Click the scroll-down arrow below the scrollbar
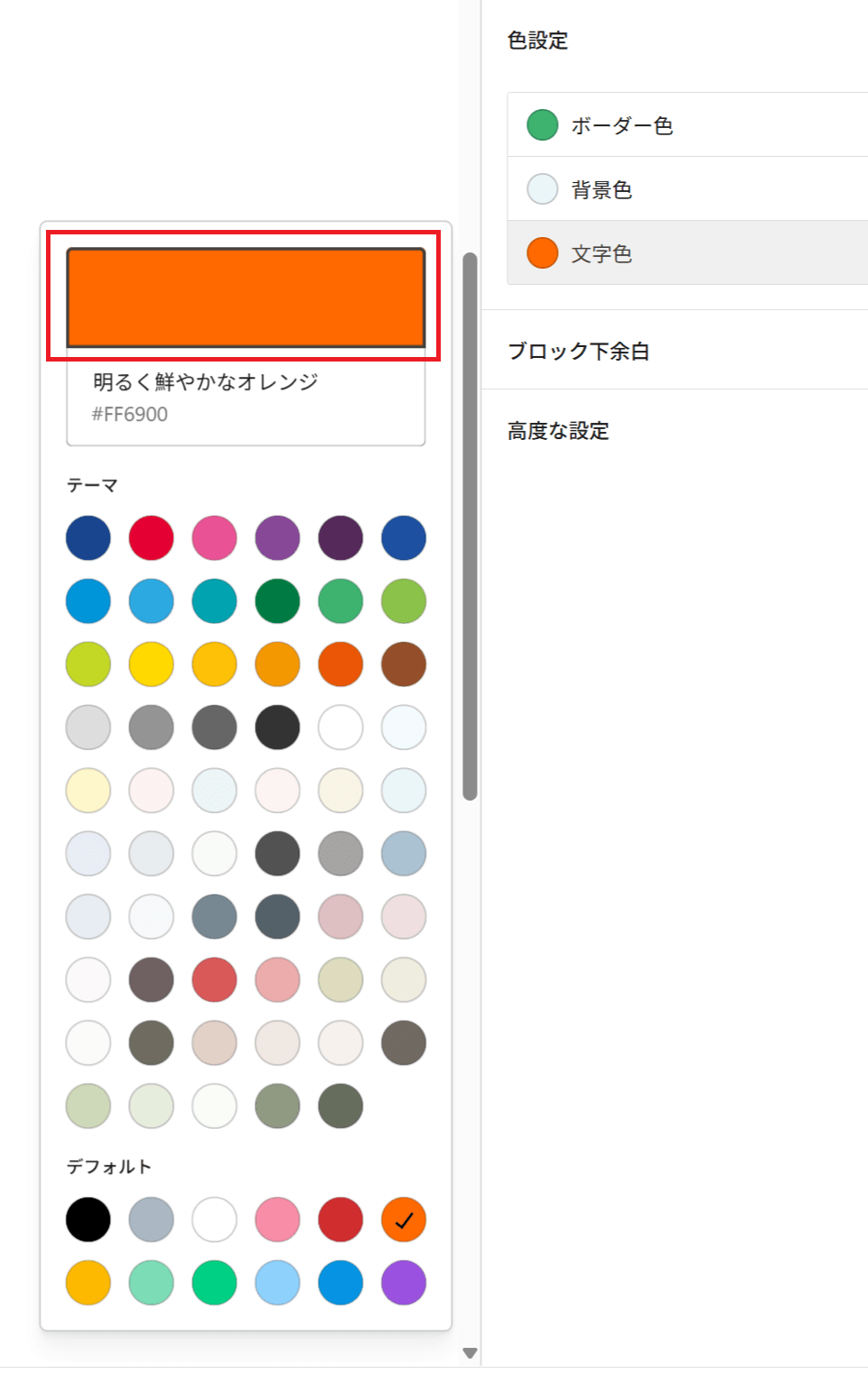 point(470,1352)
